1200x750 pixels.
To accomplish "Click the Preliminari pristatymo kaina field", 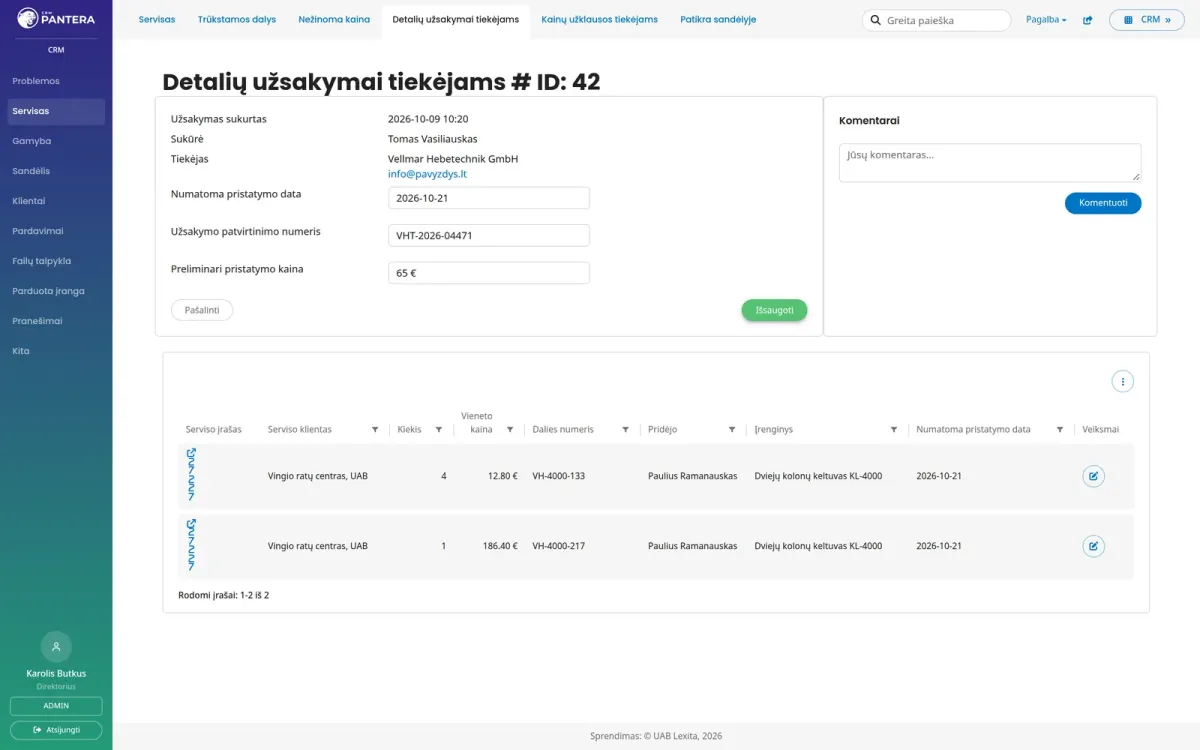I will (489, 272).
